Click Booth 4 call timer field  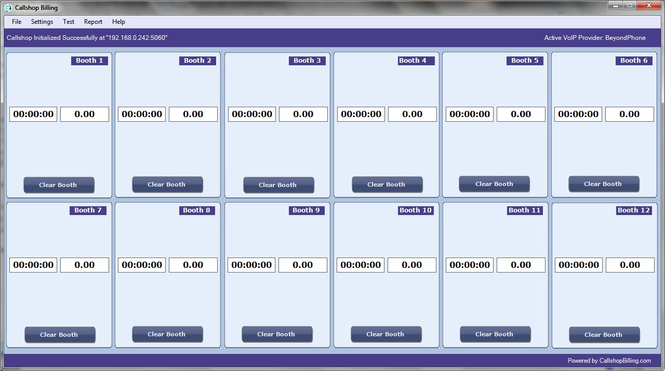tap(361, 114)
